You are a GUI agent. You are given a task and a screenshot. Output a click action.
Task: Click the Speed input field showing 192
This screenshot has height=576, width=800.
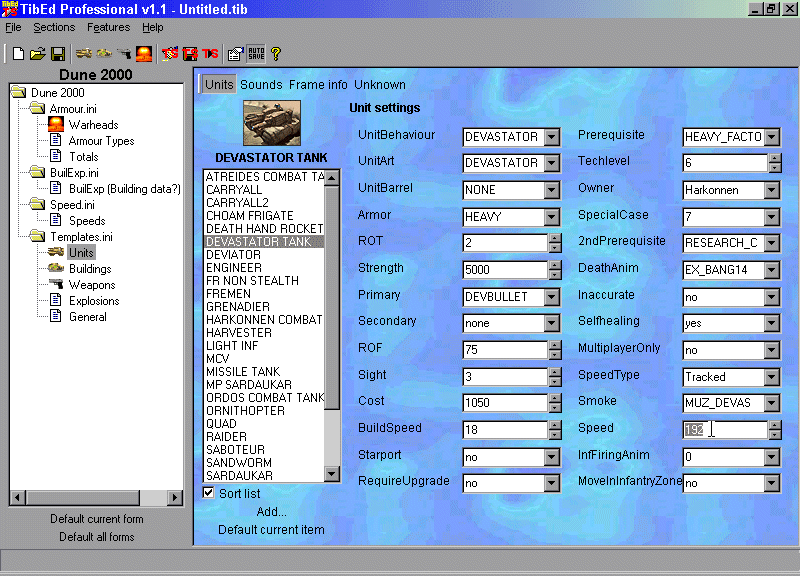click(x=724, y=430)
